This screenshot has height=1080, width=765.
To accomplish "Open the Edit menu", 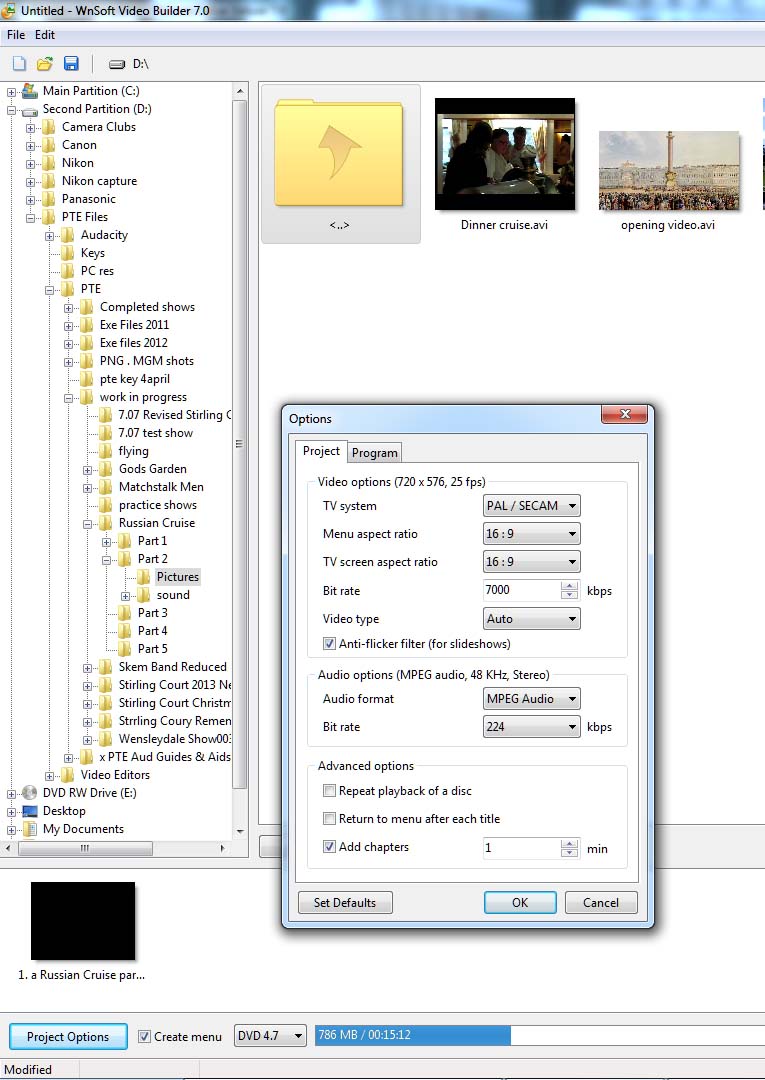I will (x=45, y=34).
